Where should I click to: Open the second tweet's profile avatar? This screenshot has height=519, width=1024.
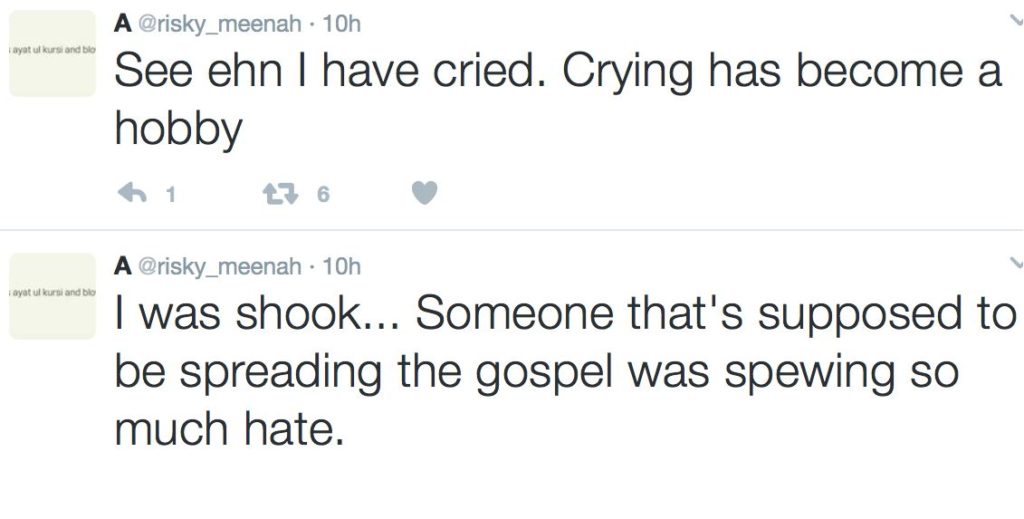[52, 296]
